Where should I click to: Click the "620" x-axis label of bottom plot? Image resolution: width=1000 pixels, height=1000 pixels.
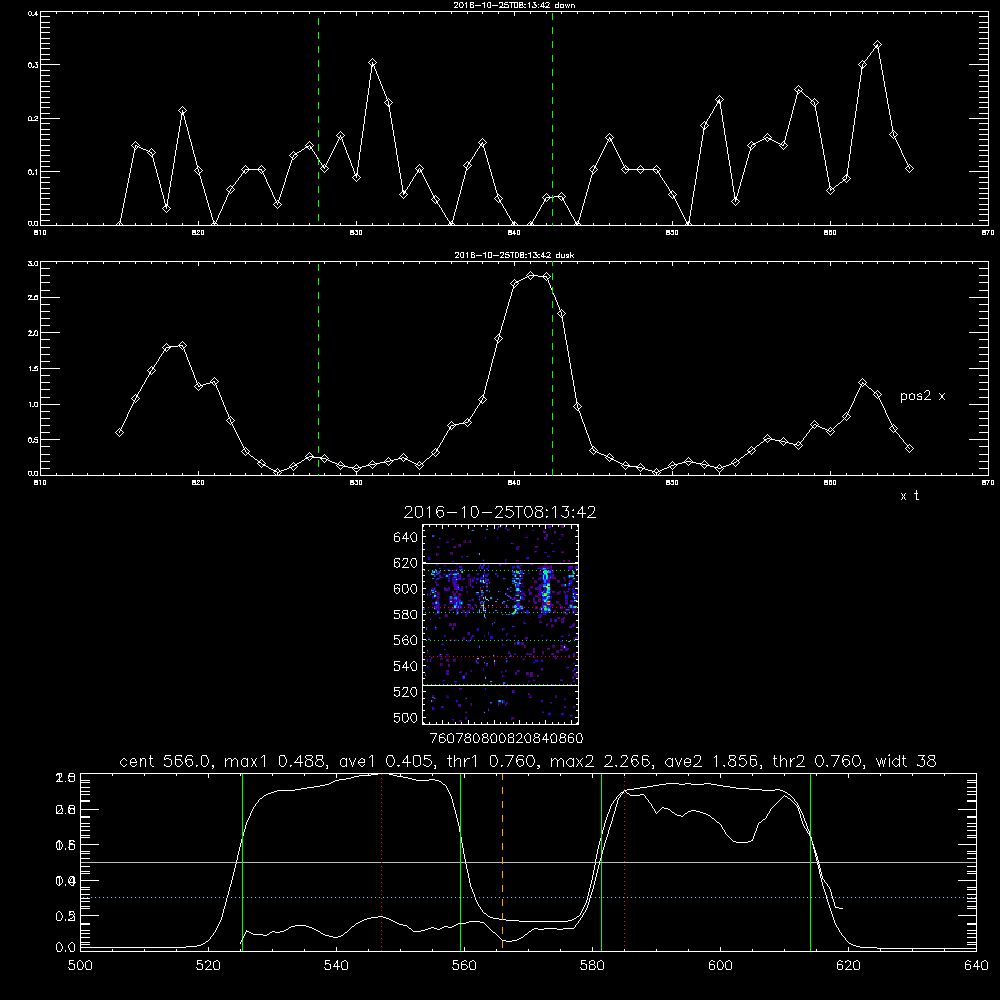[x=848, y=966]
